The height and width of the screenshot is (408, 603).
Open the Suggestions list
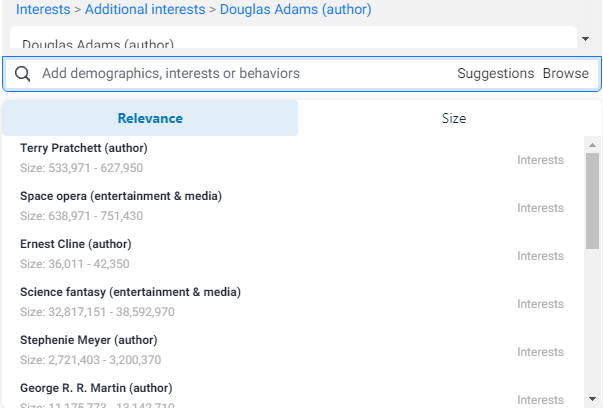click(495, 74)
